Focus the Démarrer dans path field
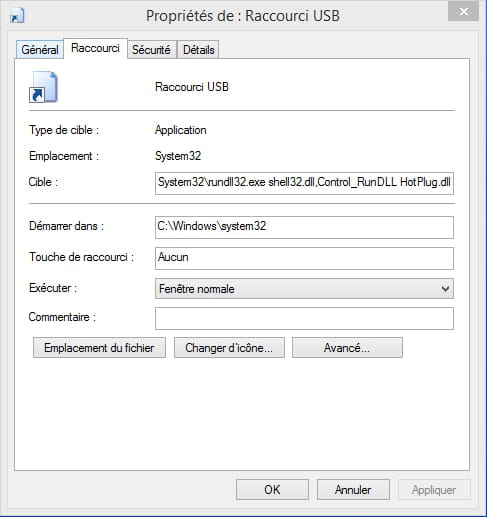This screenshot has height=517, width=487. click(304, 227)
